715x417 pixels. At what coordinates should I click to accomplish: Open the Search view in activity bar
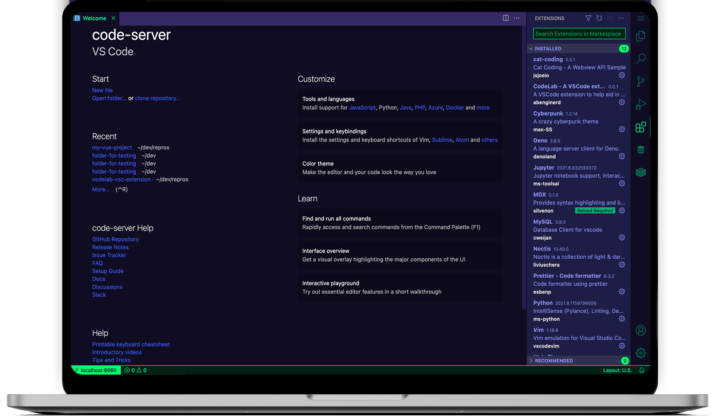tap(641, 60)
